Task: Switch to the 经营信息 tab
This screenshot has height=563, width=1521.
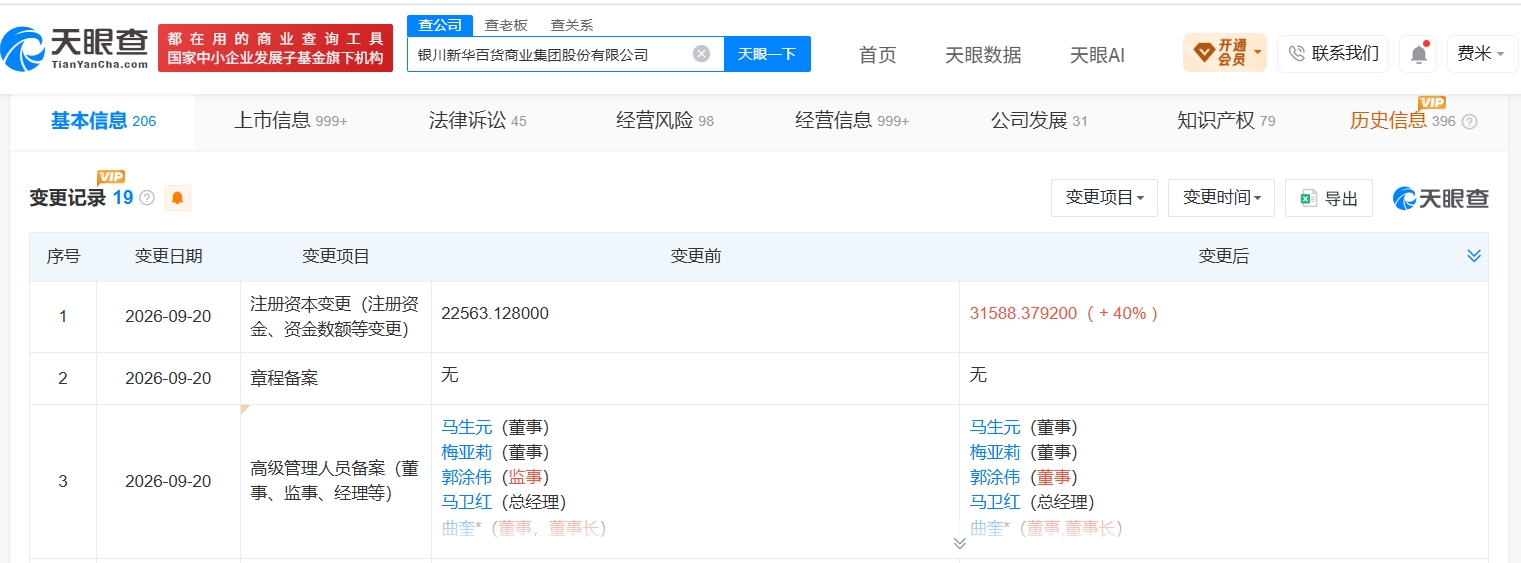Action: [x=852, y=121]
